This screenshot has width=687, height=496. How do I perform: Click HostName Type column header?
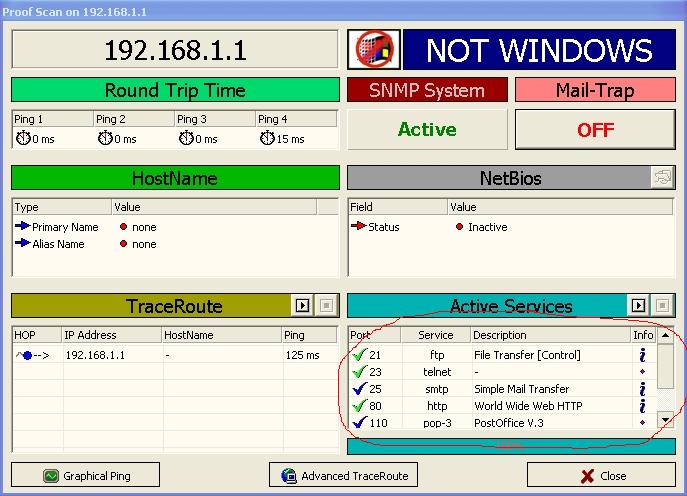62,207
